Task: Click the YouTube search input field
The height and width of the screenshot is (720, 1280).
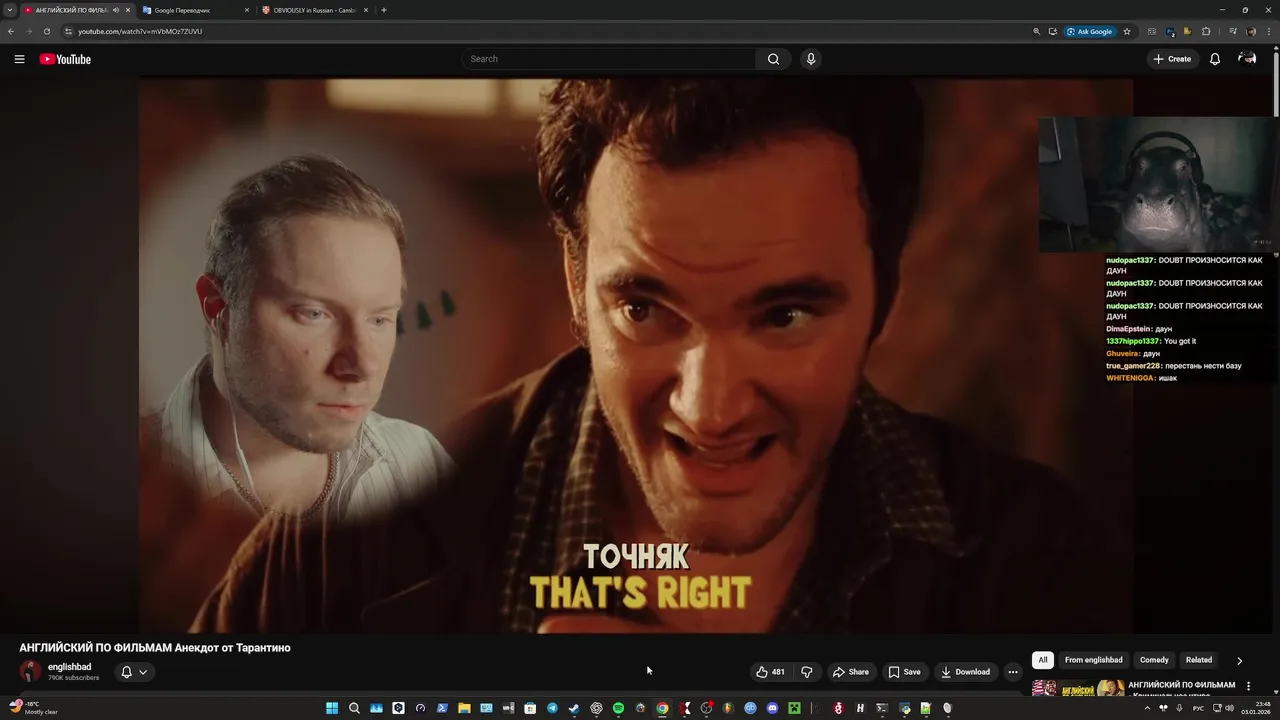Action: (610, 59)
